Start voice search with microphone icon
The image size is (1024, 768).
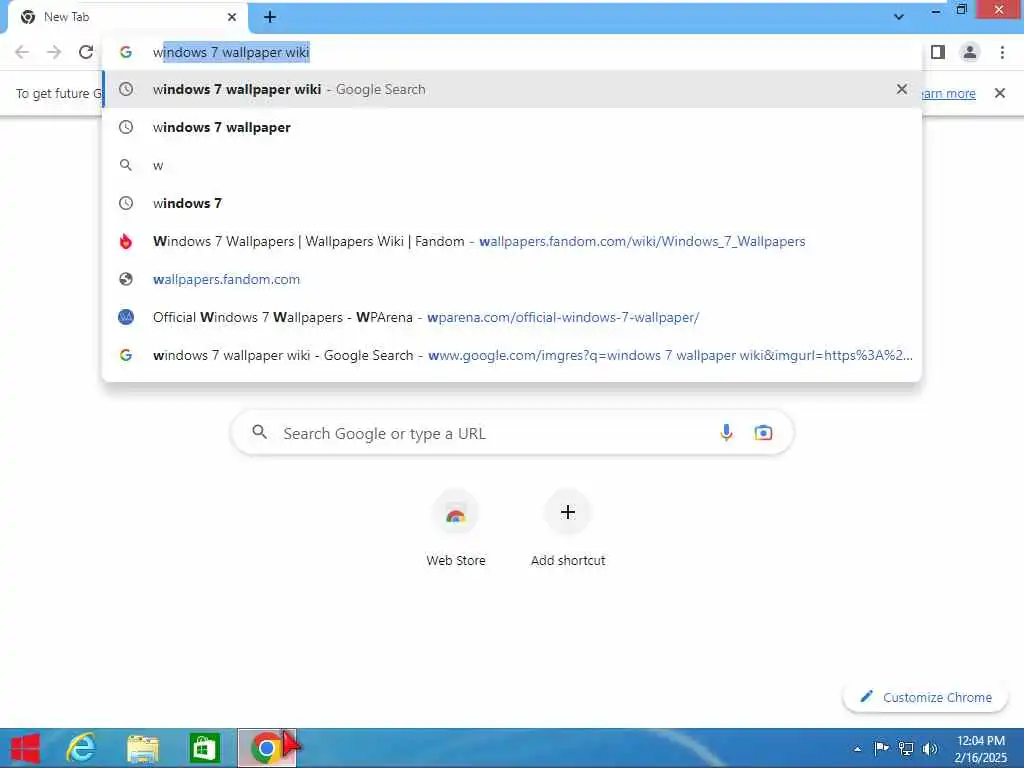point(726,432)
